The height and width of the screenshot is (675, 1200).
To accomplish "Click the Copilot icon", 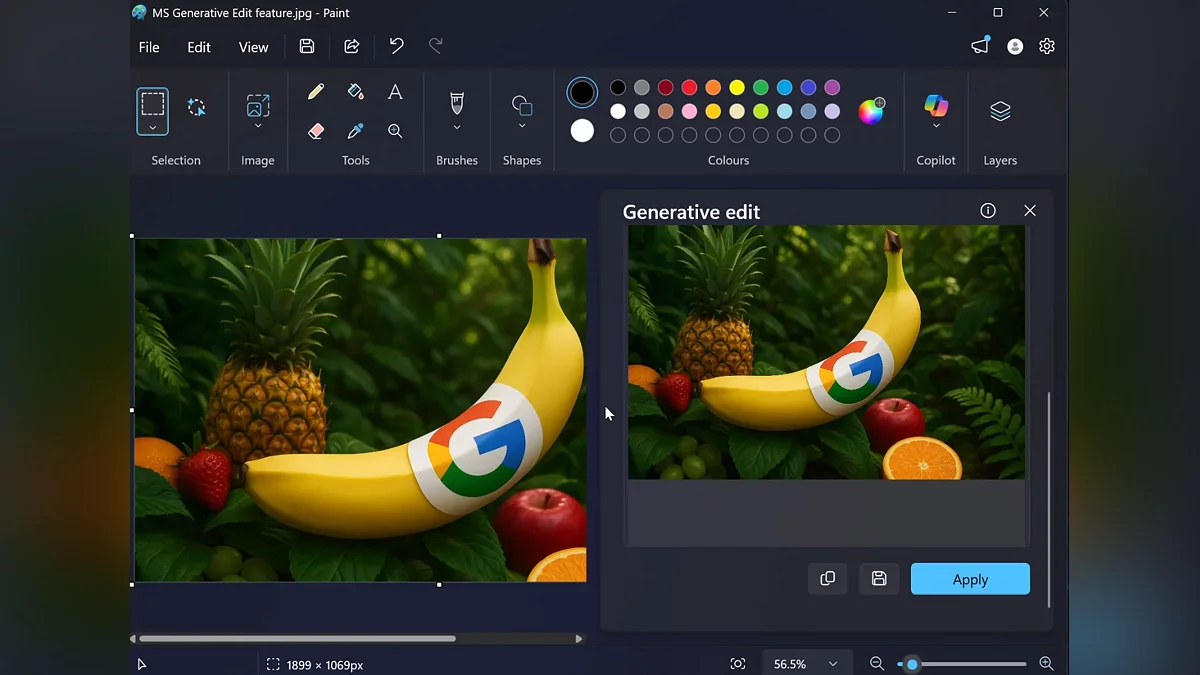I will point(936,104).
